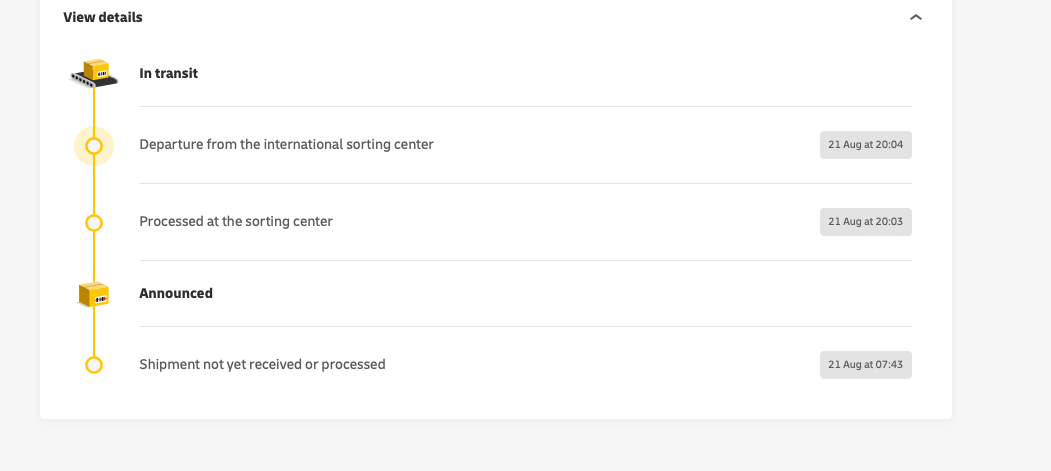Collapse the View details chevron
This screenshot has width=1051, height=471.
[915, 17]
